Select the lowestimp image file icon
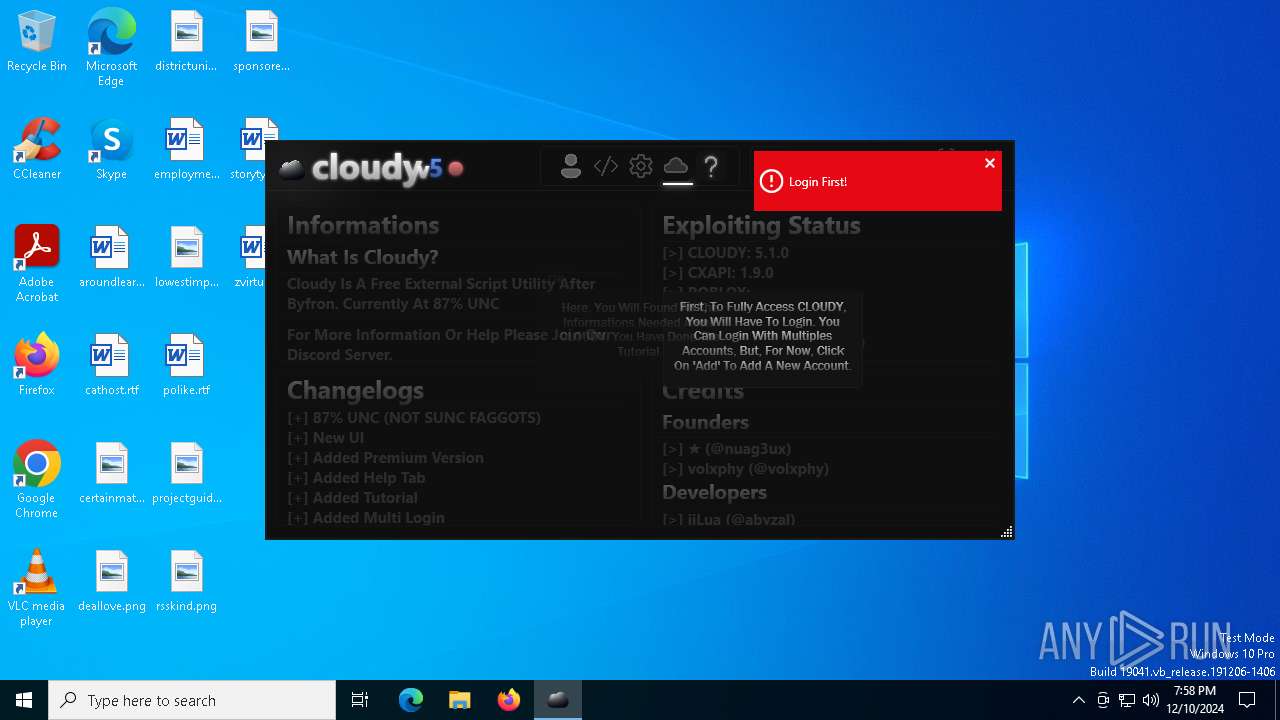 (186, 257)
